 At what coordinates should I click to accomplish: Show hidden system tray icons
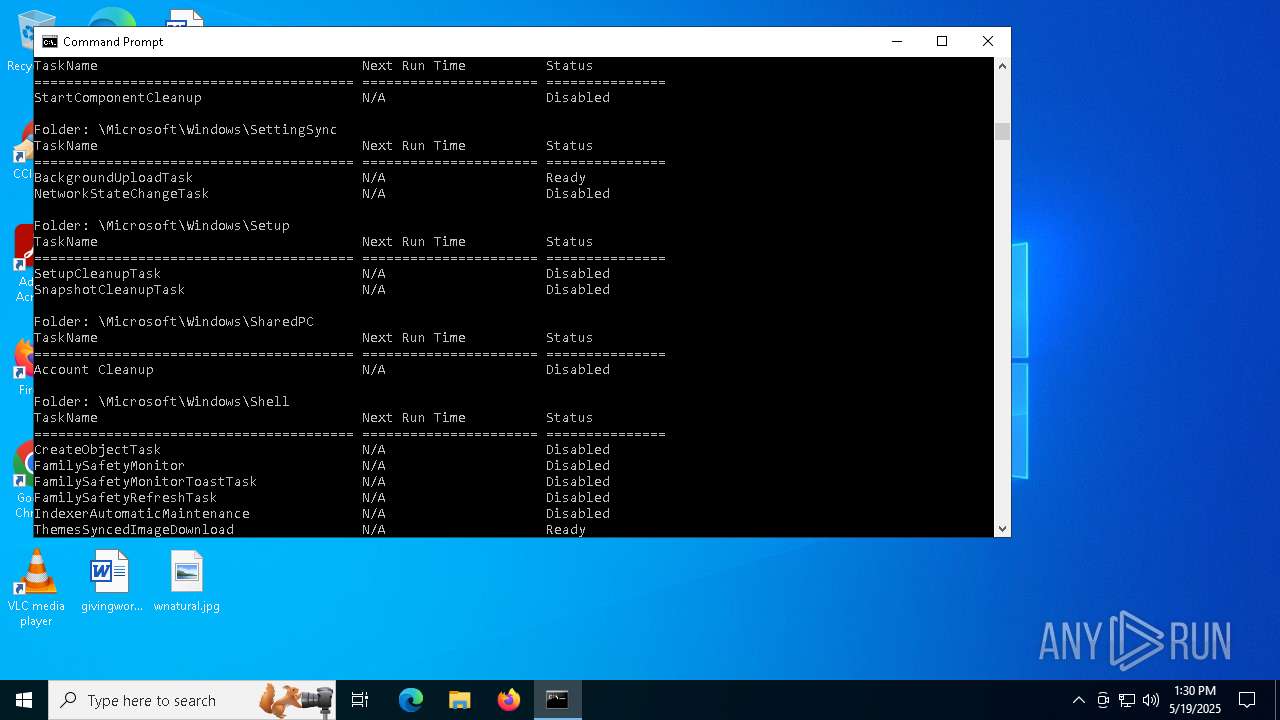pos(1078,700)
